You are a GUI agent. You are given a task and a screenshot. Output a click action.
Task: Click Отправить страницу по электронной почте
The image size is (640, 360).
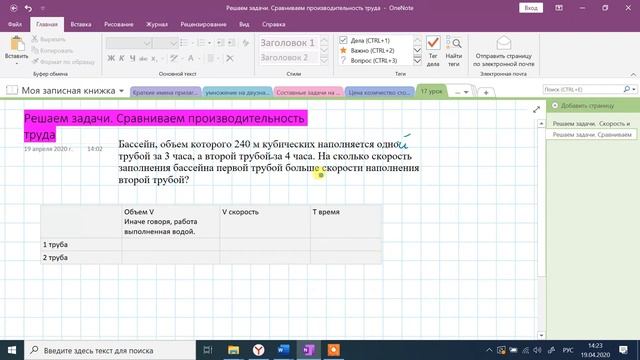[504, 51]
